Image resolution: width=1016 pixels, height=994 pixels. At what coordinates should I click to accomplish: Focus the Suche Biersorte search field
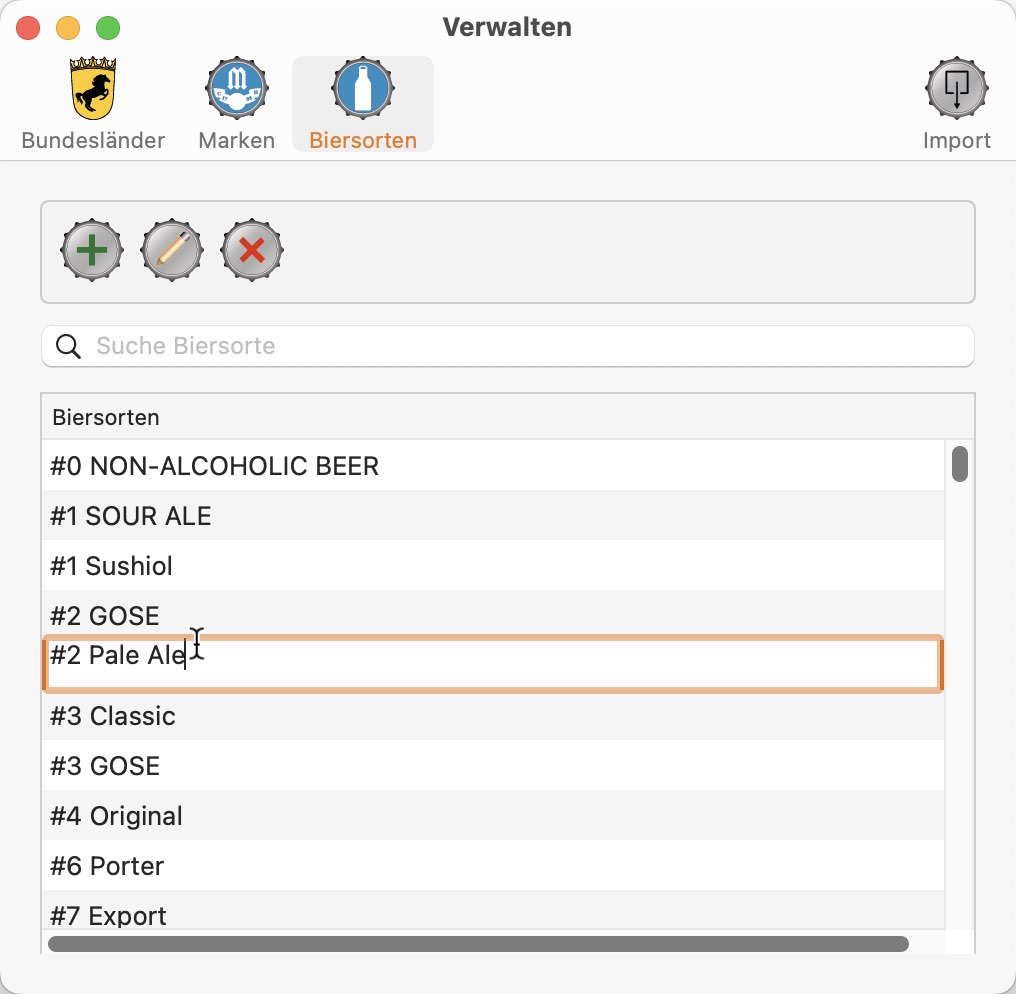[508, 346]
